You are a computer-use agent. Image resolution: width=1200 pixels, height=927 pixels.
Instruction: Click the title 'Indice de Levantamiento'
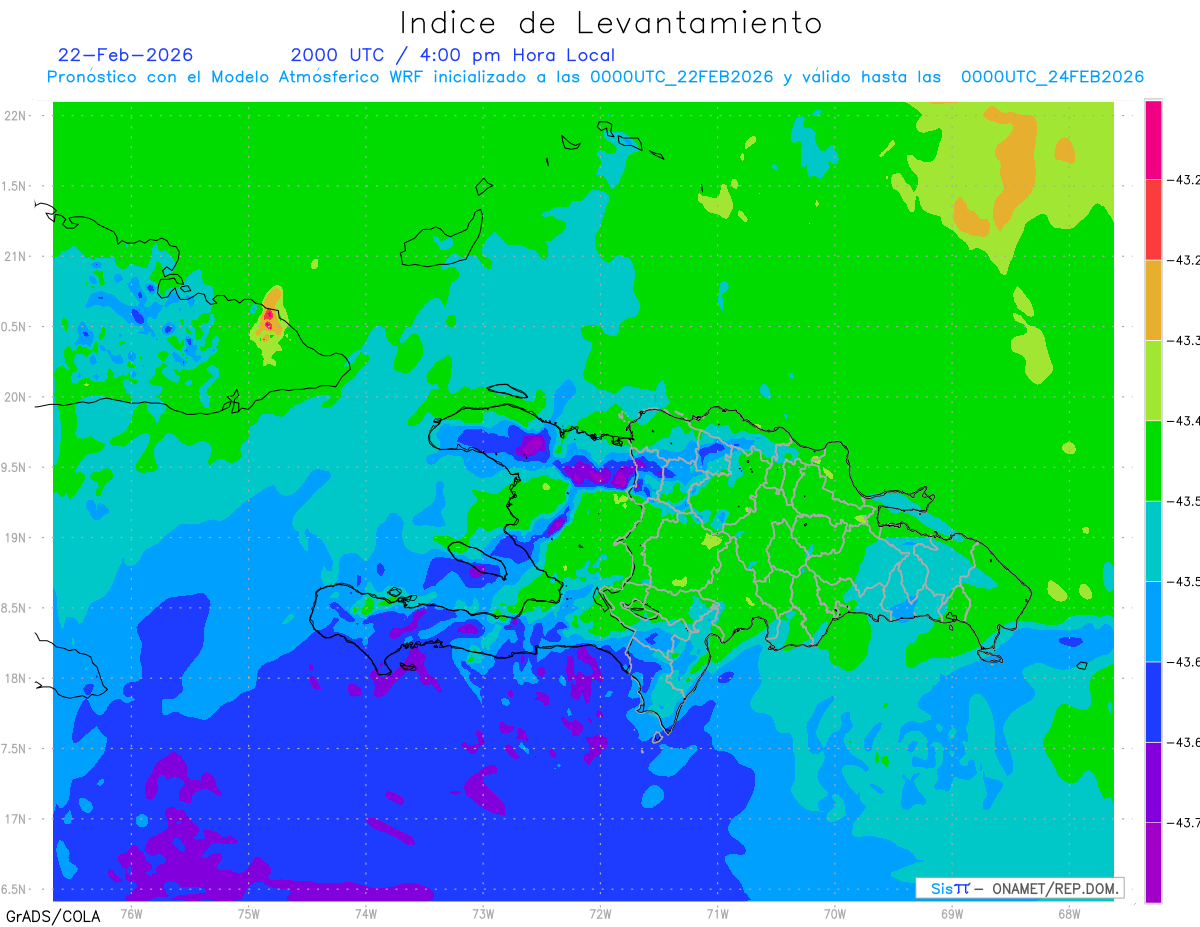[x=611, y=23]
